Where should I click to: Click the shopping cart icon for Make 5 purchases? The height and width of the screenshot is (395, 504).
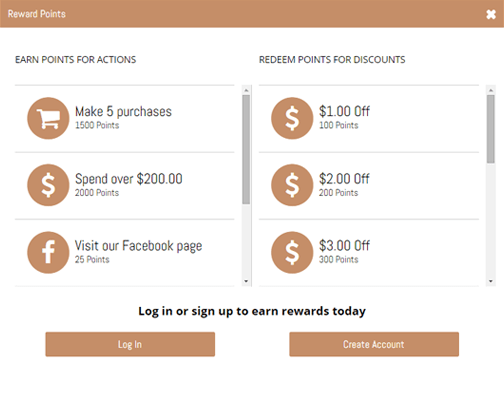click(48, 118)
